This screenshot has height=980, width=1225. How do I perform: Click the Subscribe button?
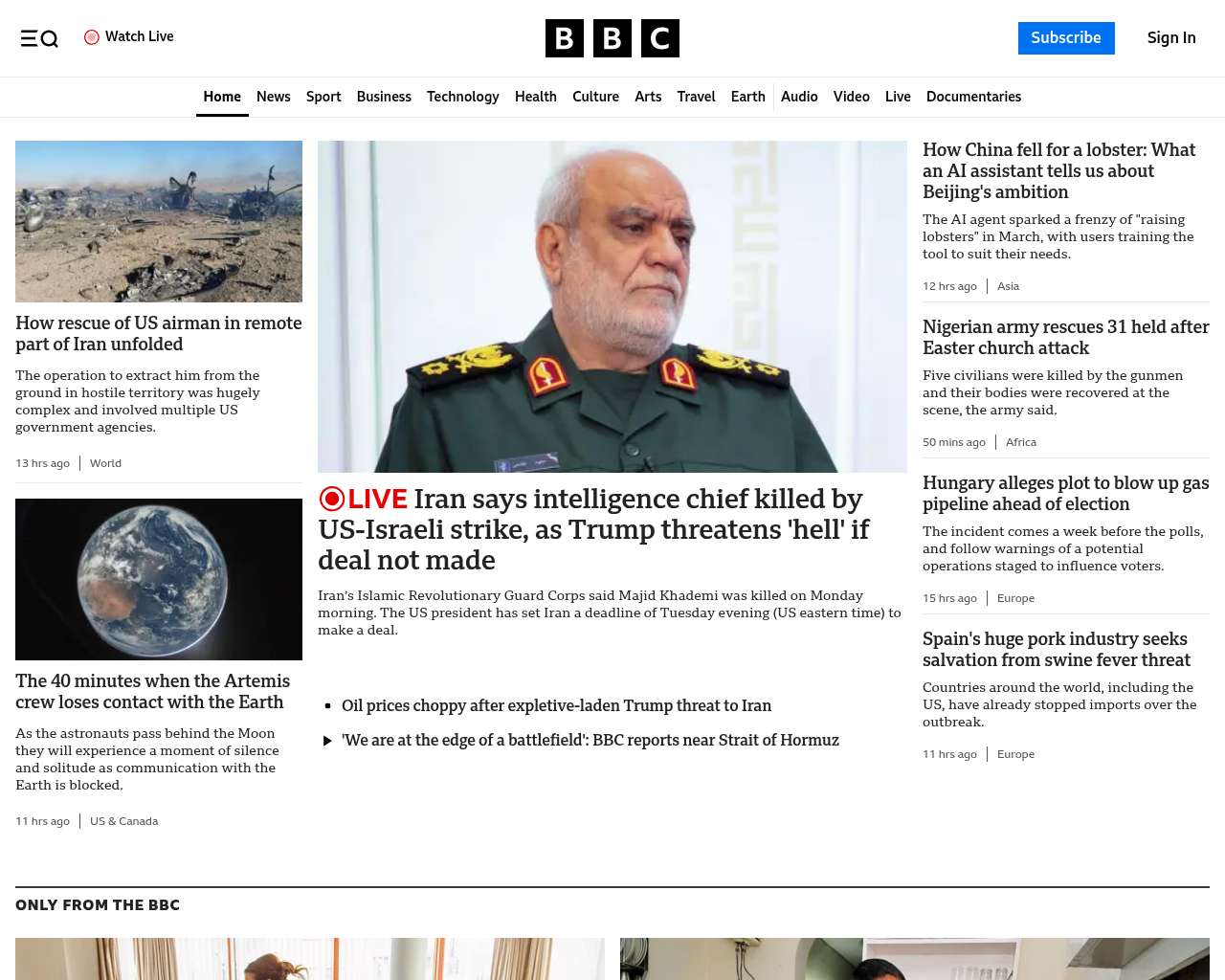click(x=1066, y=38)
